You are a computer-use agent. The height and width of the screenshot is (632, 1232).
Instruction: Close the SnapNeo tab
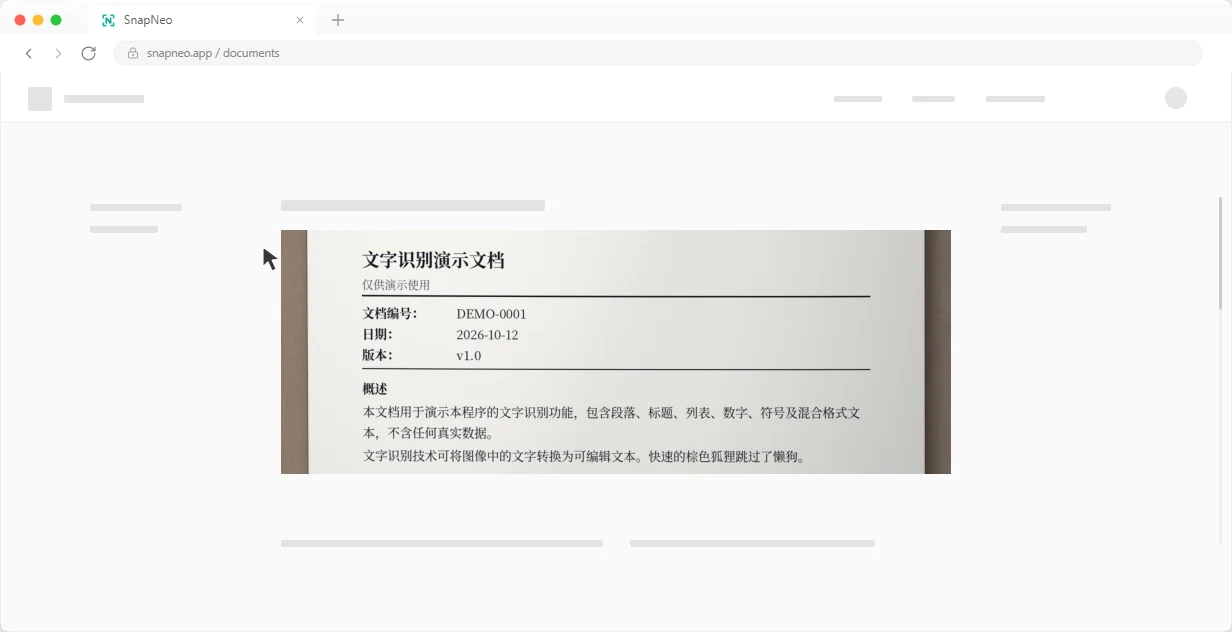pyautogui.click(x=300, y=20)
